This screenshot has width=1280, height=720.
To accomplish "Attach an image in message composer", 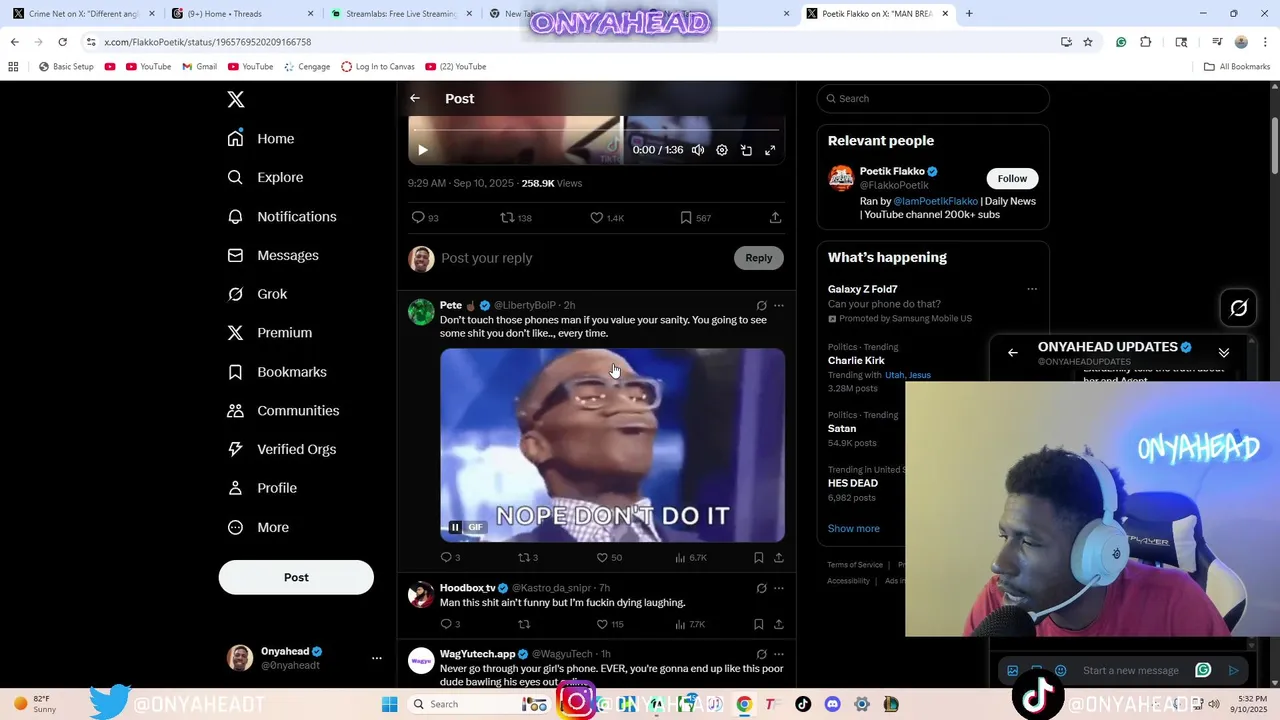I will point(1013,671).
